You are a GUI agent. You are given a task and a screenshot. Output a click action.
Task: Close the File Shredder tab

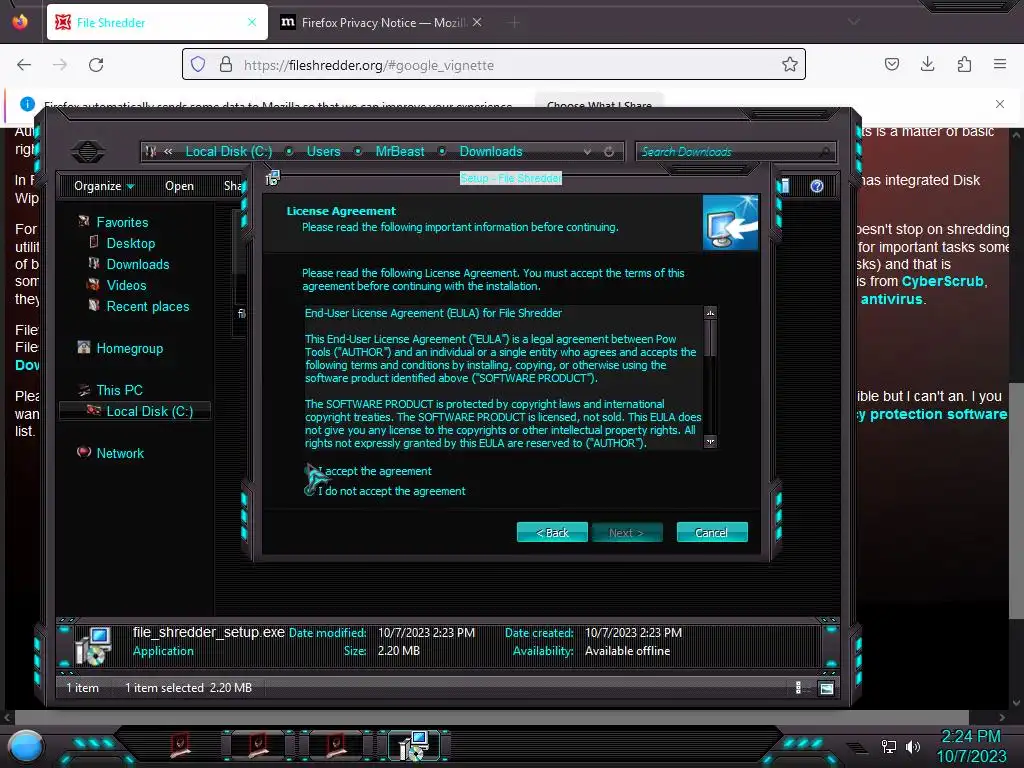tap(252, 22)
